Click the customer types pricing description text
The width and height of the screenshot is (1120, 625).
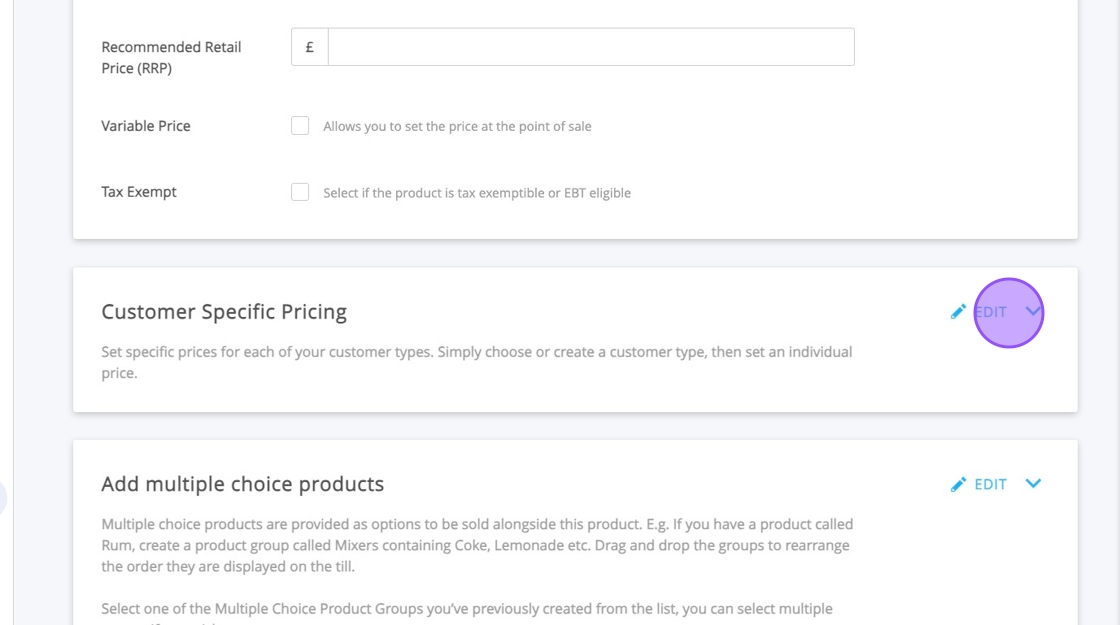point(476,362)
